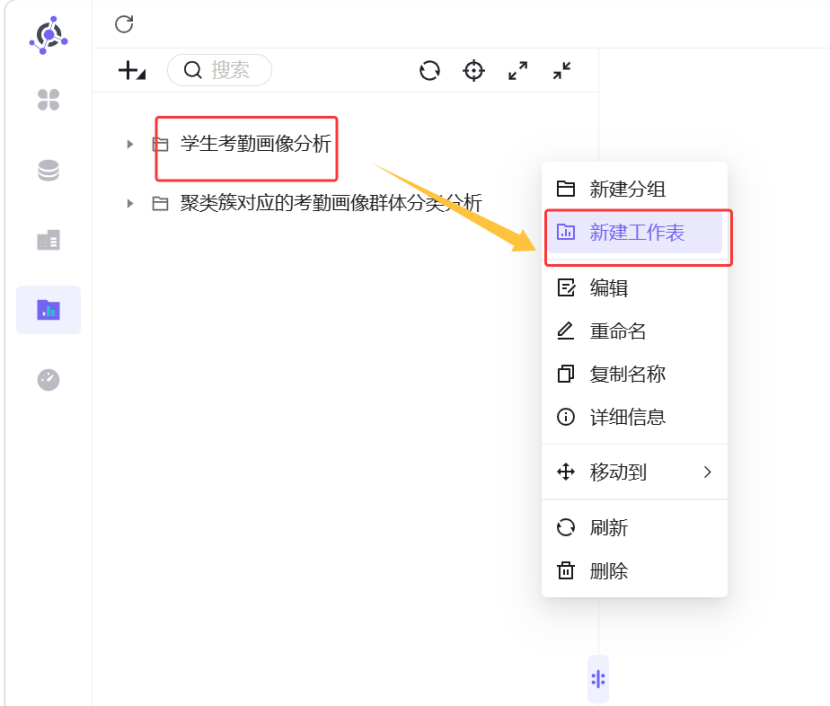Screen dimensions: 830x706
Task: Choose 删除 from context menu
Action: [x=635, y=571]
